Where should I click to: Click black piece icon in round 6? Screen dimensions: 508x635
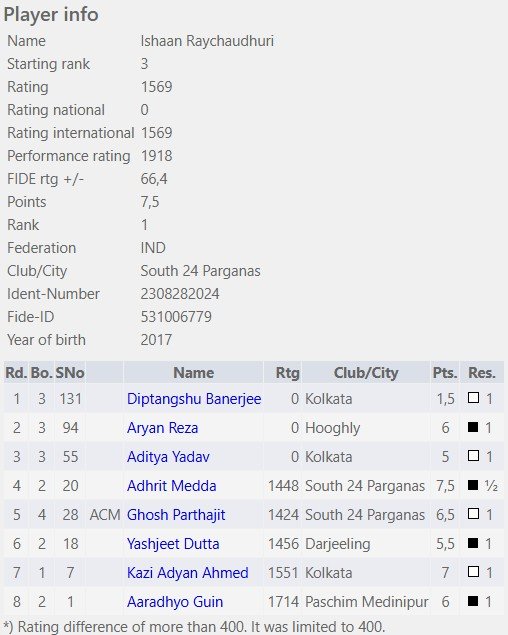(473, 543)
